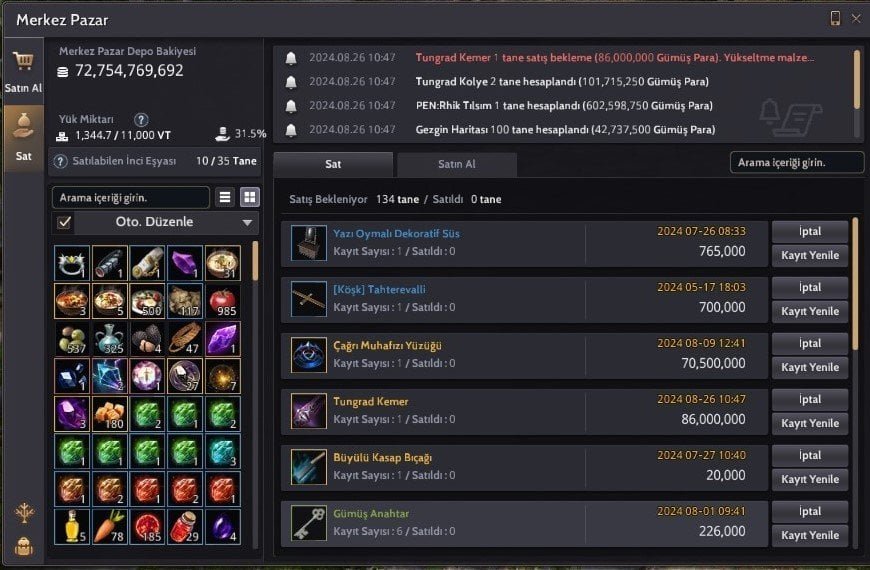Toggle the Oto. Düzenle checkbox

pos(64,223)
